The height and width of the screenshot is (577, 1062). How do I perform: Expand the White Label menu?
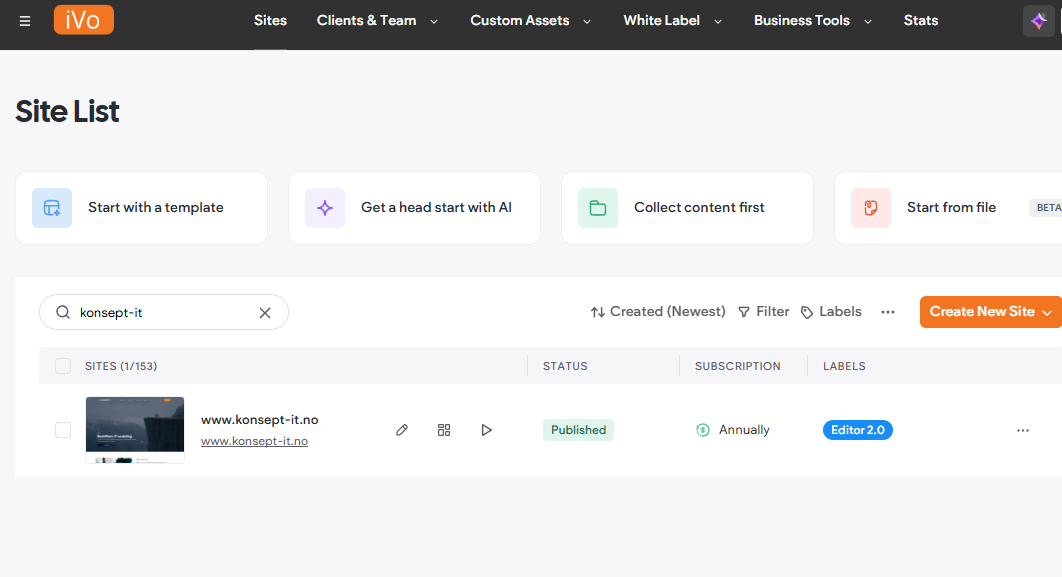pos(671,21)
